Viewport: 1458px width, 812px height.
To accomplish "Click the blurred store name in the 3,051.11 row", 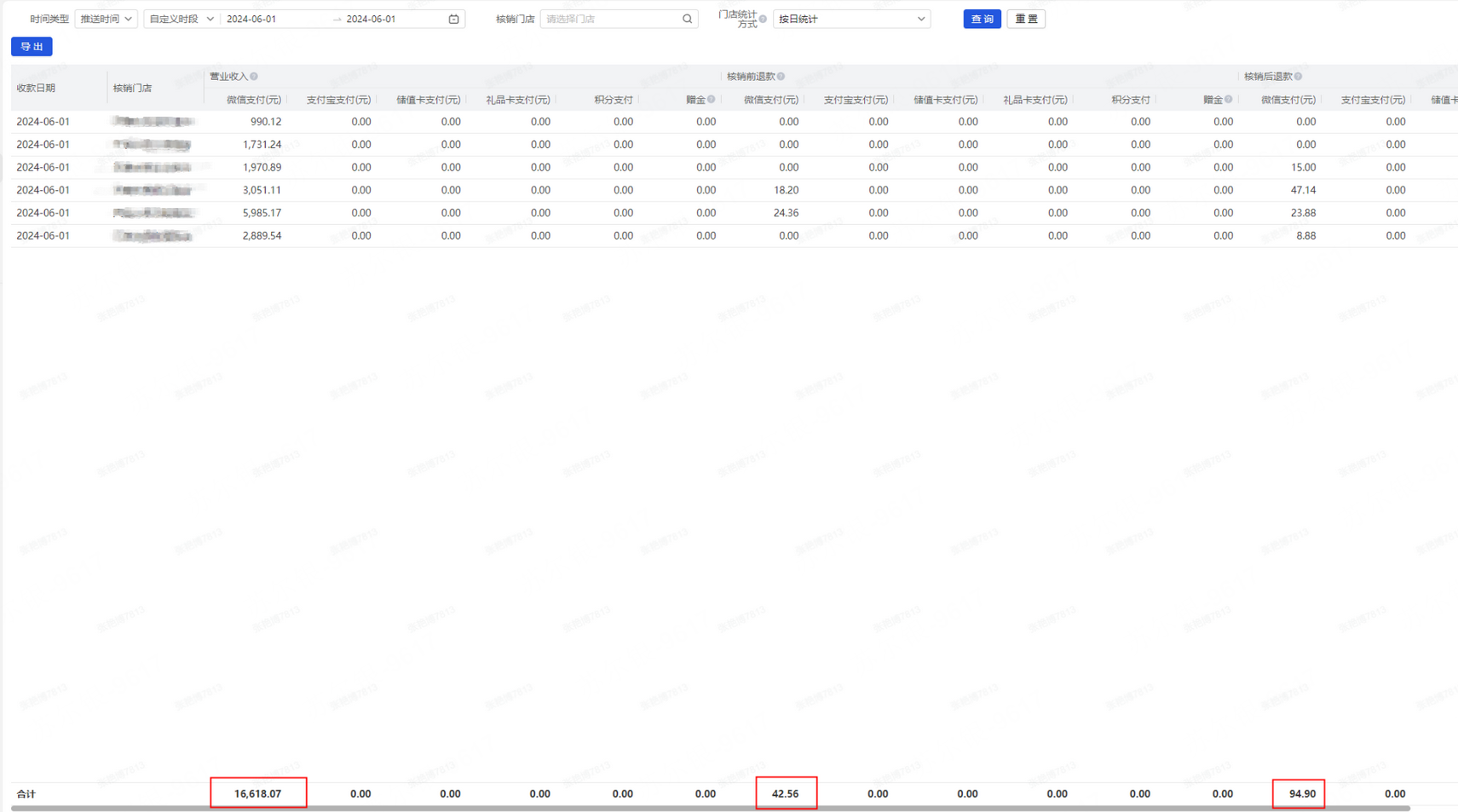I will [x=153, y=190].
